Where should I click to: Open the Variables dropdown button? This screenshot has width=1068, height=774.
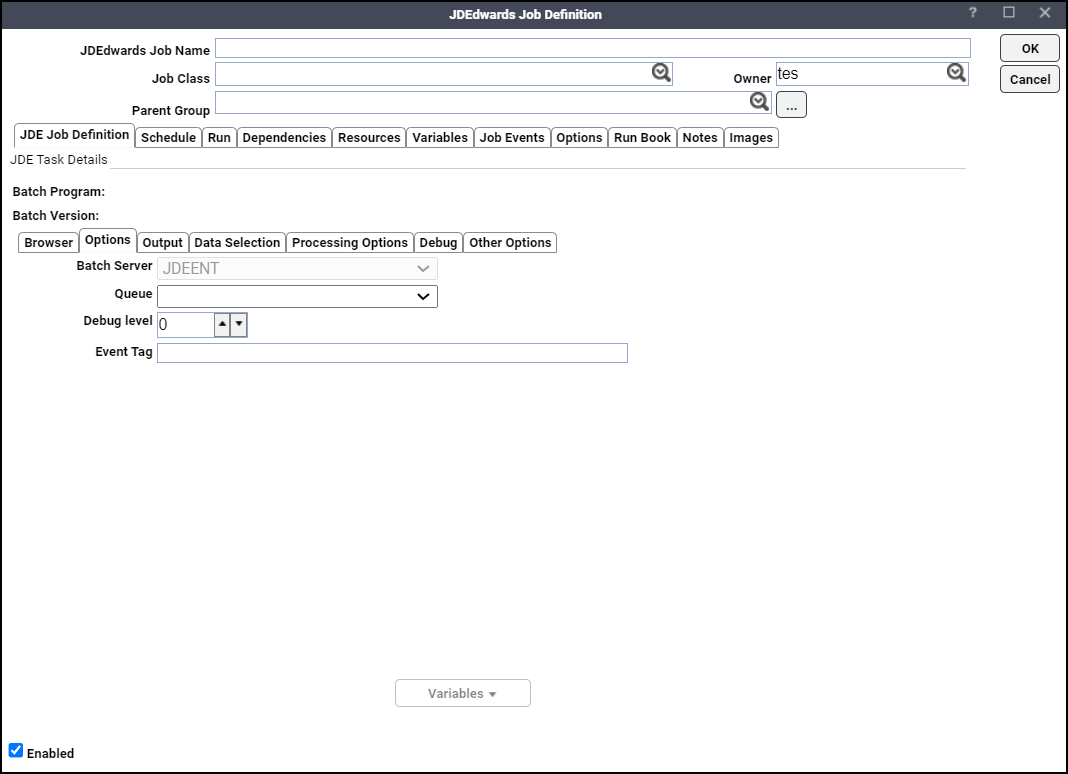(462, 693)
